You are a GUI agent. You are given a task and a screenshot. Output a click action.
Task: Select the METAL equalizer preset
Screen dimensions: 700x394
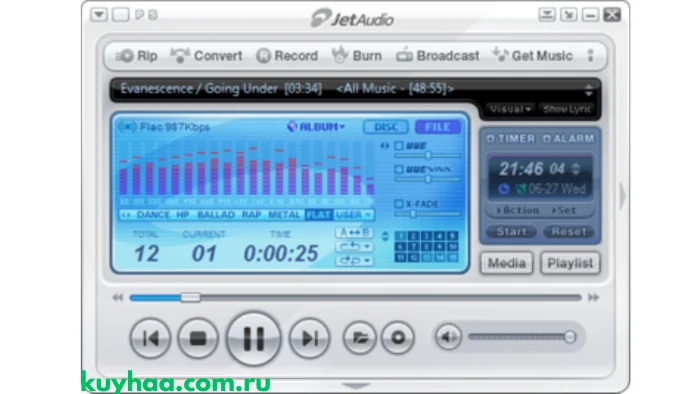tap(284, 215)
